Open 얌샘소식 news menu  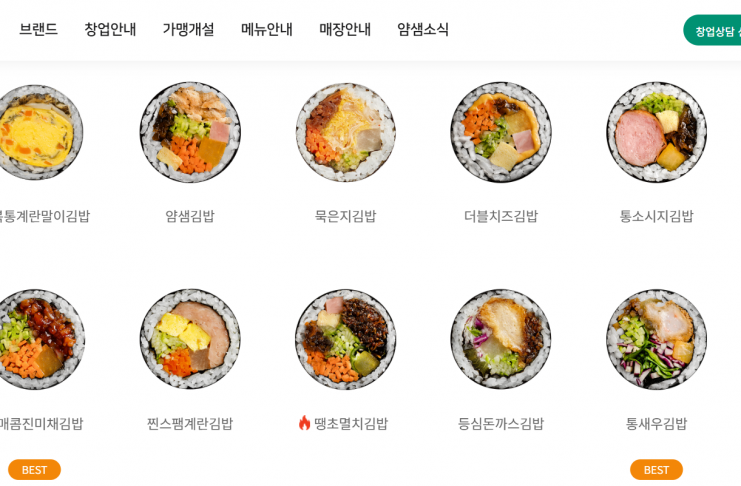click(x=423, y=29)
